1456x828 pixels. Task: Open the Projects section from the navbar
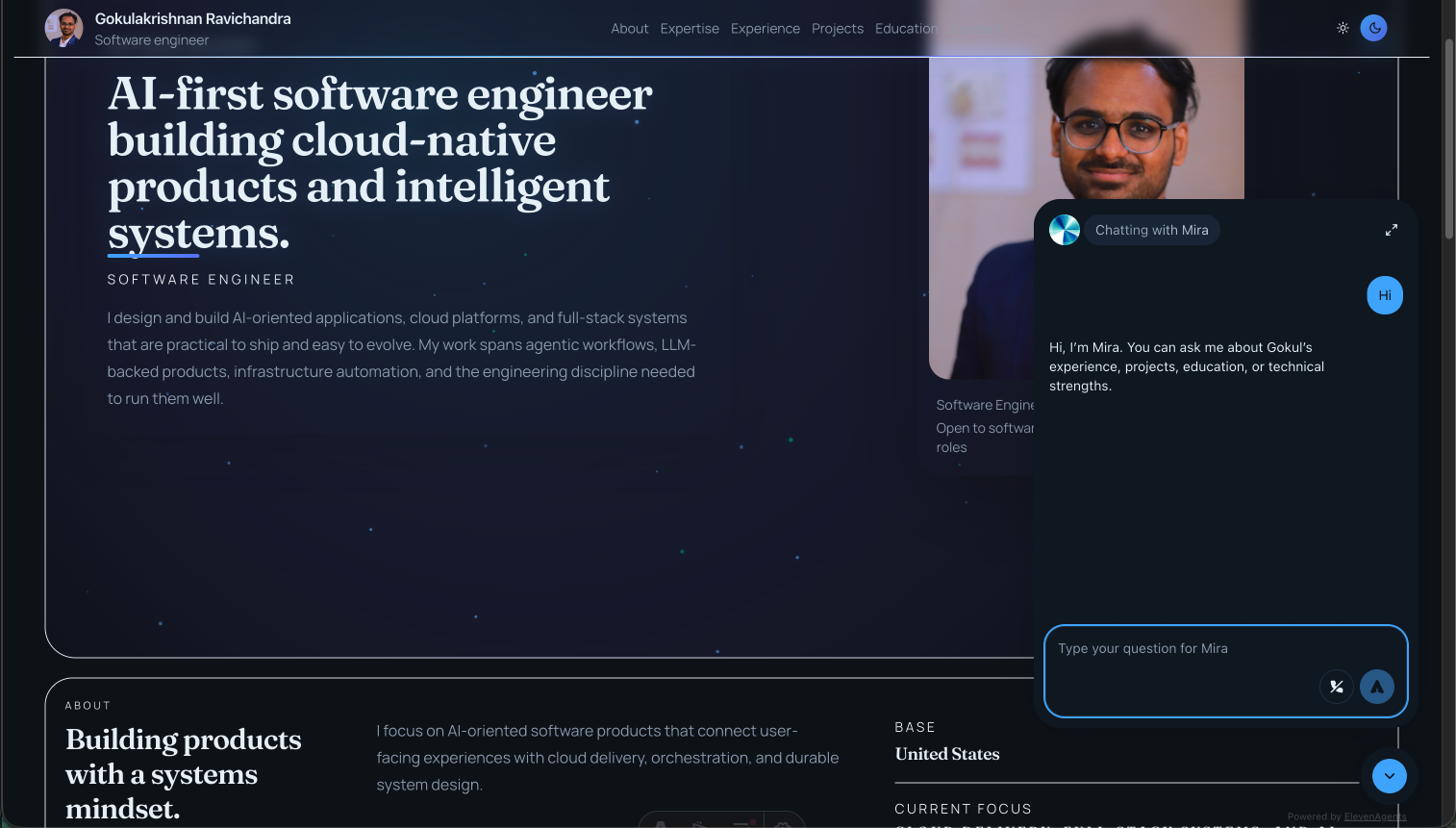[x=837, y=28]
